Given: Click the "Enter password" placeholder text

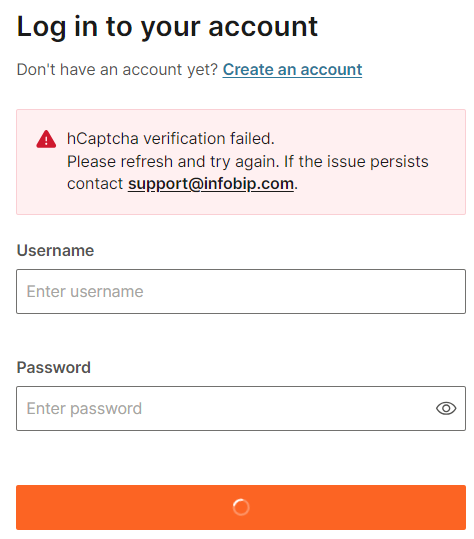Looking at the screenshot, I should point(84,409).
